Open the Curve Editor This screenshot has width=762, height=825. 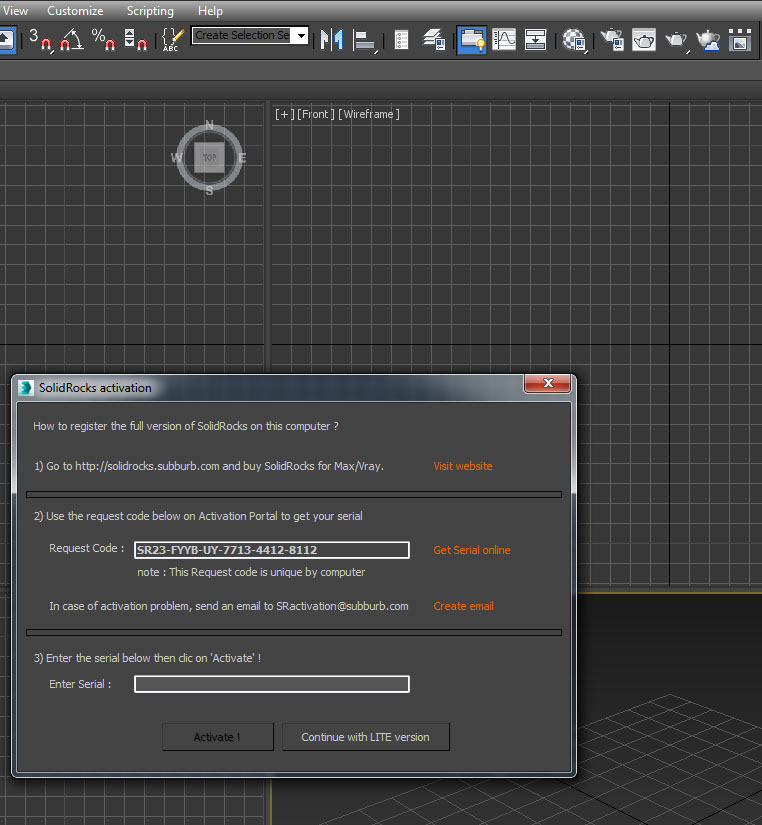pos(504,39)
